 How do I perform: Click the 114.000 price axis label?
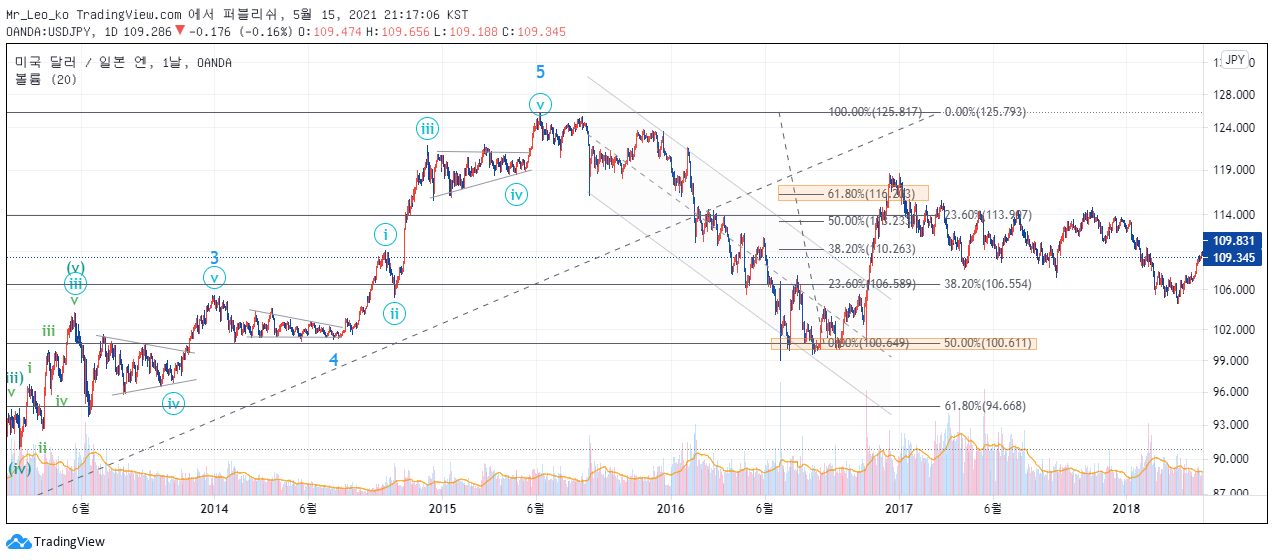coord(1236,215)
